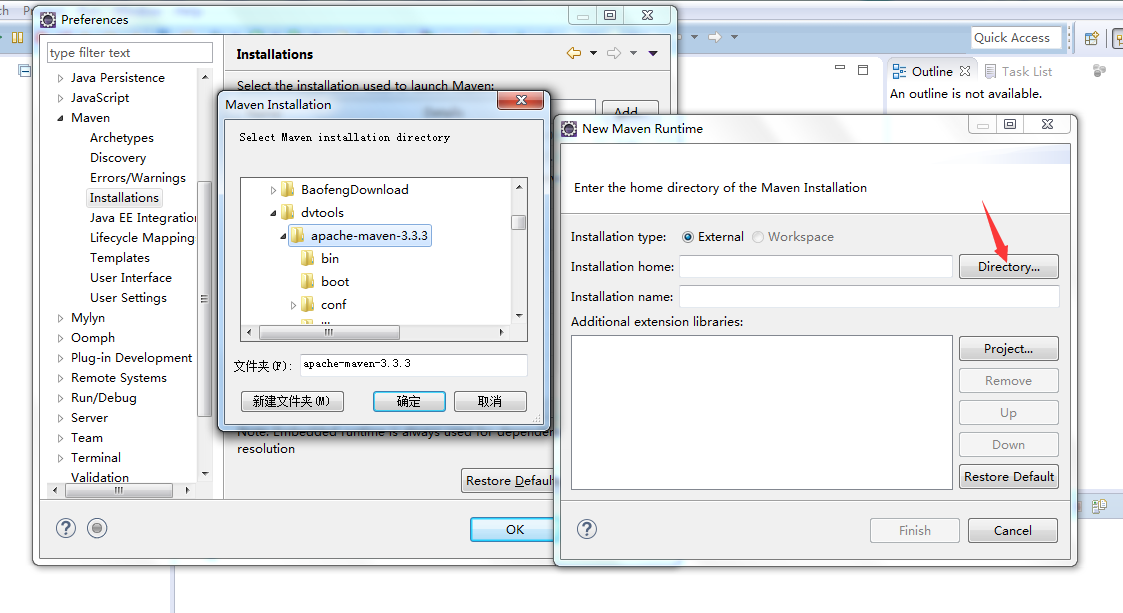Screen dimensions: 1123x613
Task: Minimize the editor area view
Action: [x=840, y=68]
